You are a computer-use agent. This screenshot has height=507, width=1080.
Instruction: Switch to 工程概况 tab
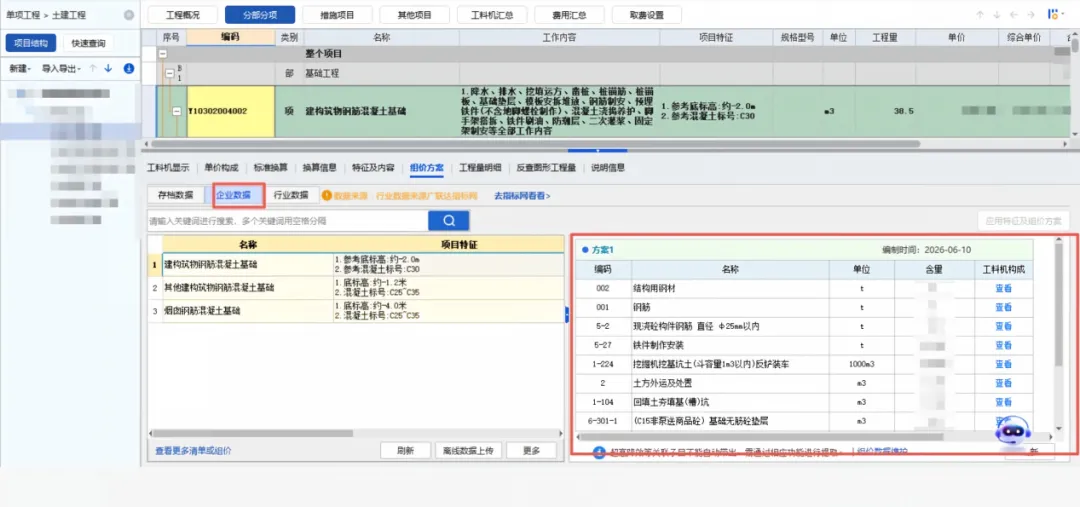click(x=183, y=14)
